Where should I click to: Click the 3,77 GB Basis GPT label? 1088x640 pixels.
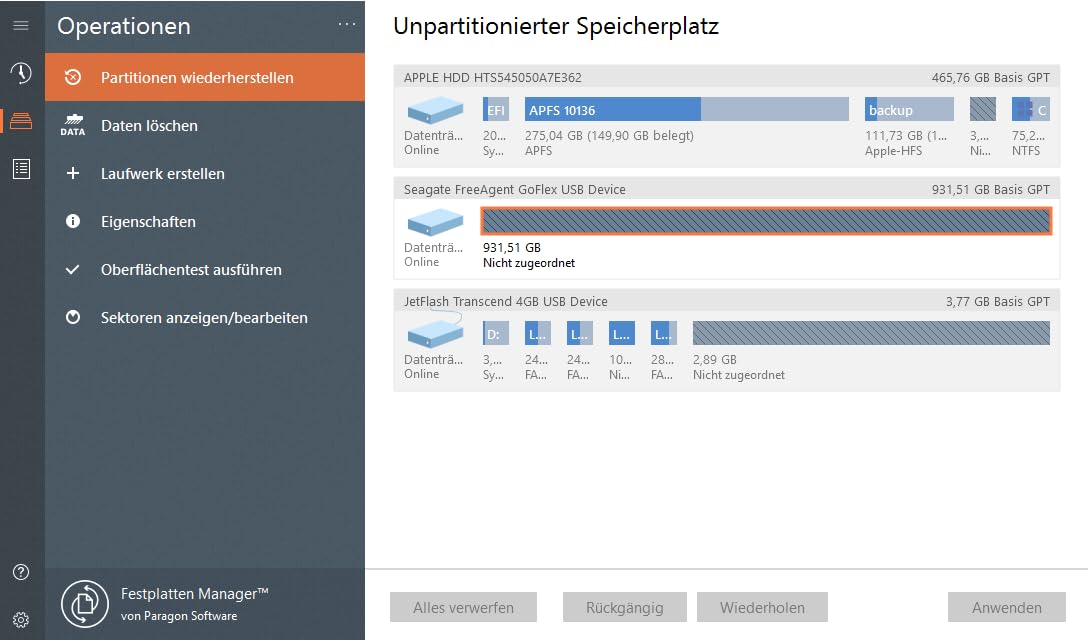click(998, 301)
